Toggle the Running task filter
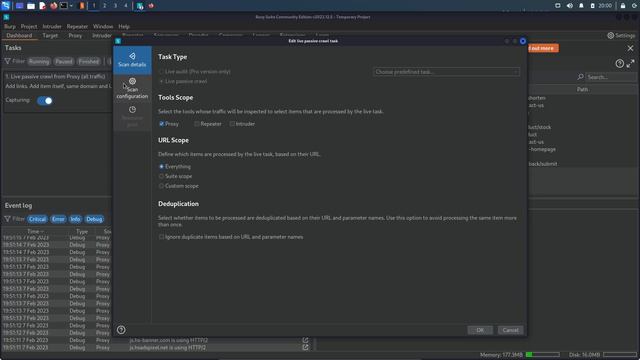Image resolution: width=640 pixels, height=360 pixels. pos(39,61)
